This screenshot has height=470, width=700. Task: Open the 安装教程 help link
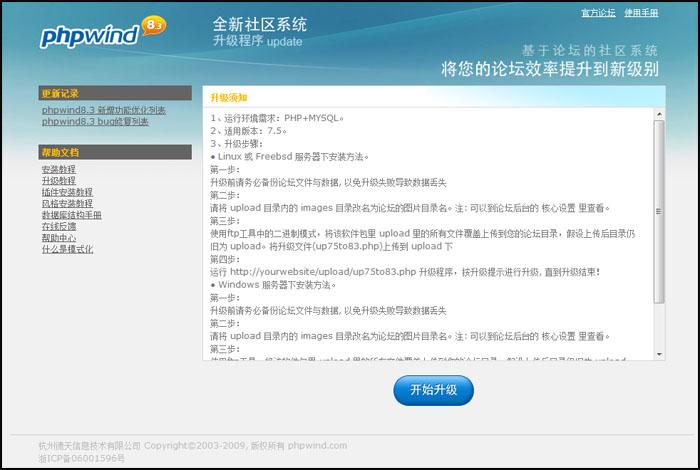58,169
